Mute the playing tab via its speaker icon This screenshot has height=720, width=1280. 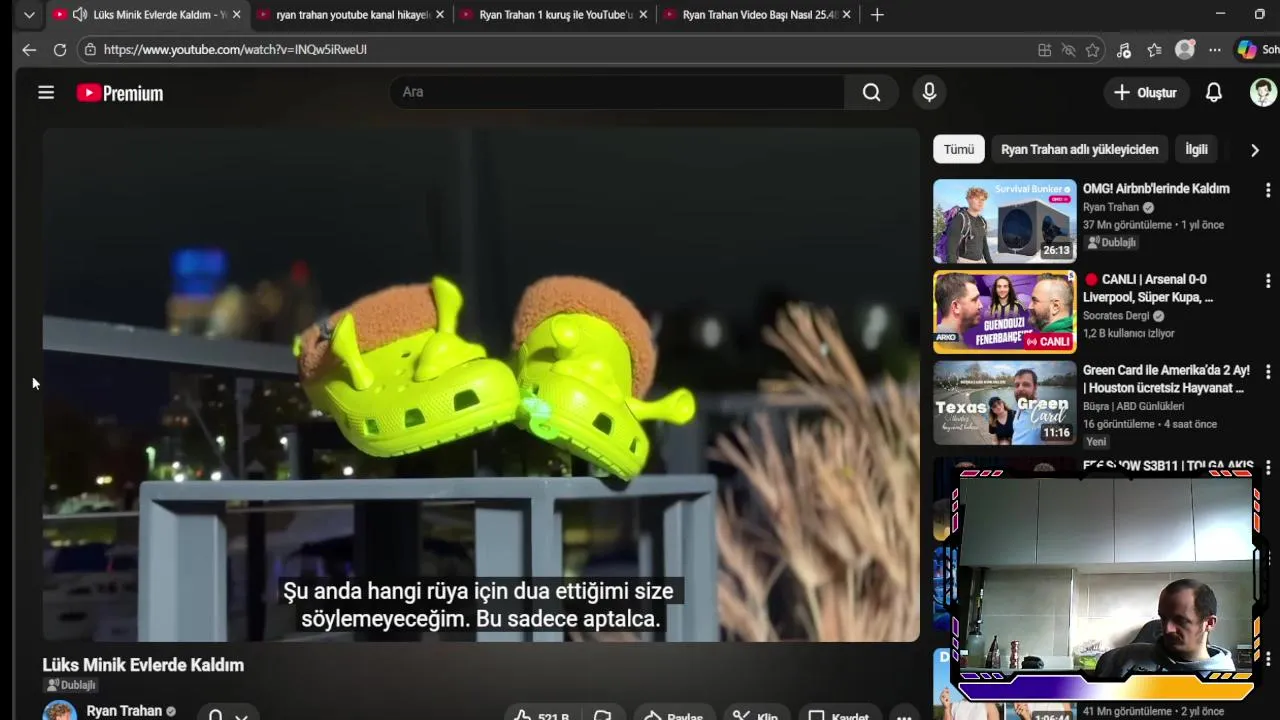coord(80,15)
